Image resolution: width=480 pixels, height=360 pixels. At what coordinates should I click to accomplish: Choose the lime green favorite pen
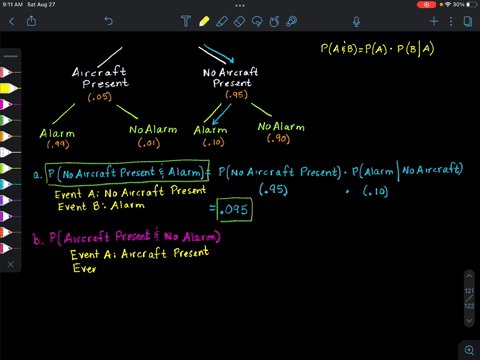[10, 168]
